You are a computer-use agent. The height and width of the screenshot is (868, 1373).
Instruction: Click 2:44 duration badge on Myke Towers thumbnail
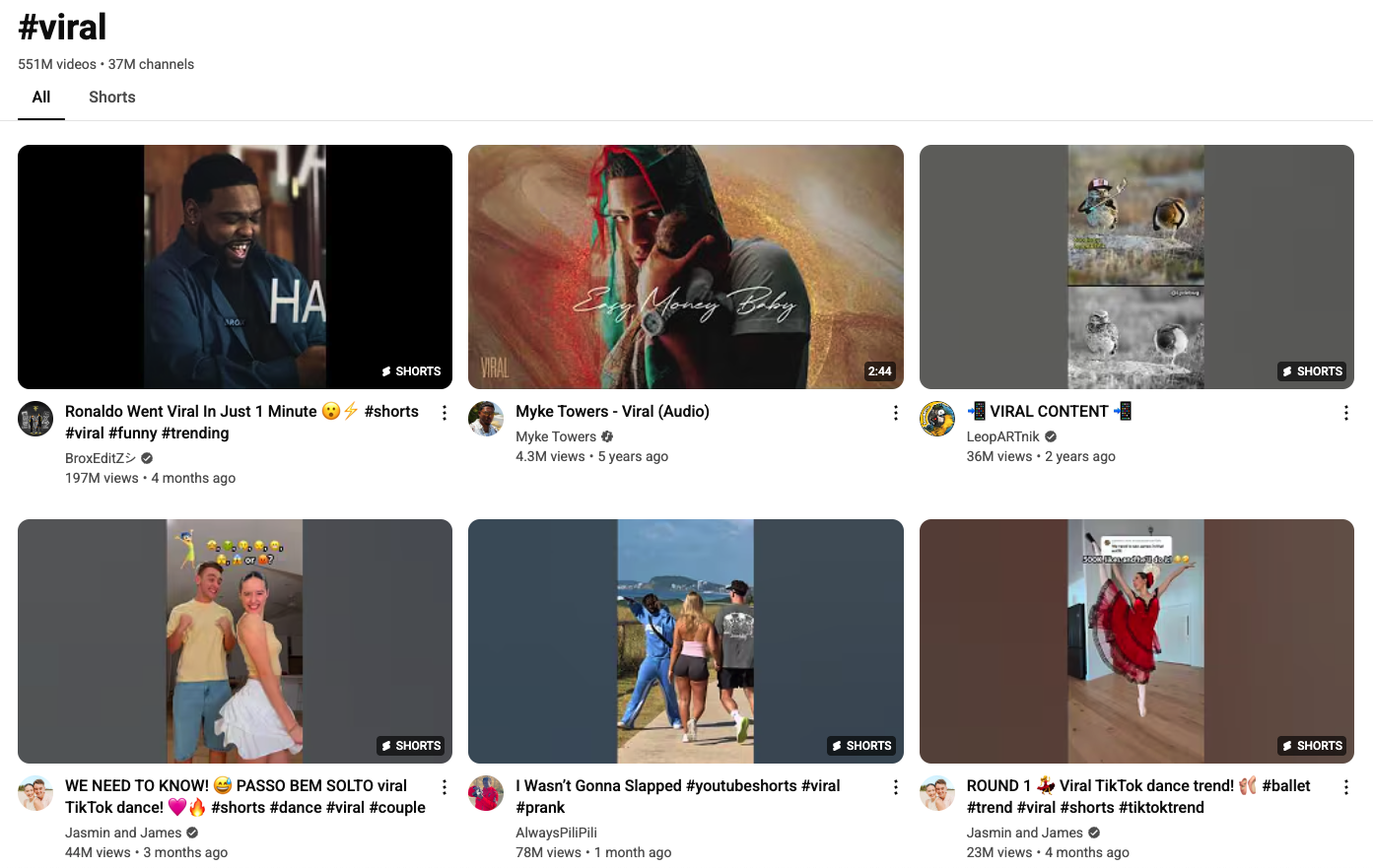click(879, 371)
